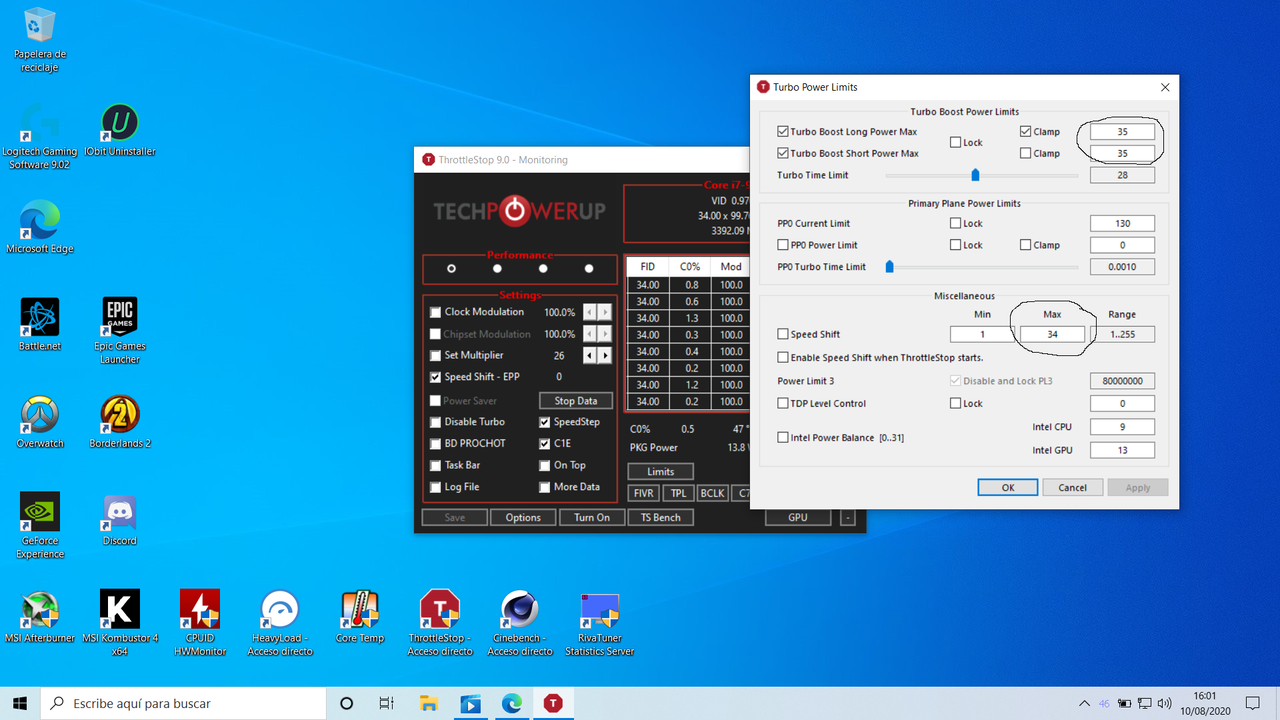Viewport: 1280px width, 720px height.
Task: Toggle Turbo Boost Long Power Max checkbox
Action: (783, 131)
